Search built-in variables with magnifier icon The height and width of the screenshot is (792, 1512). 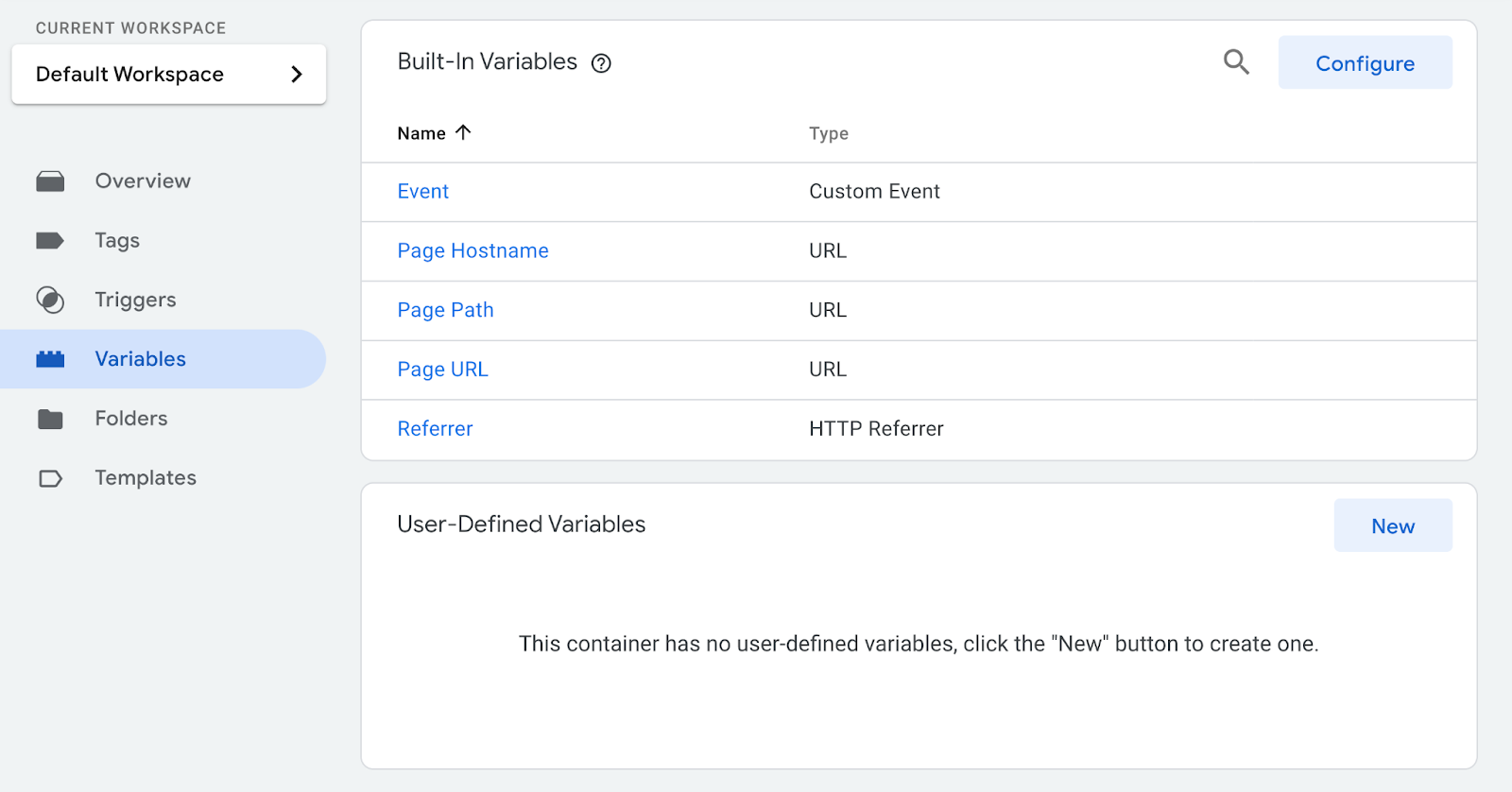tap(1236, 62)
